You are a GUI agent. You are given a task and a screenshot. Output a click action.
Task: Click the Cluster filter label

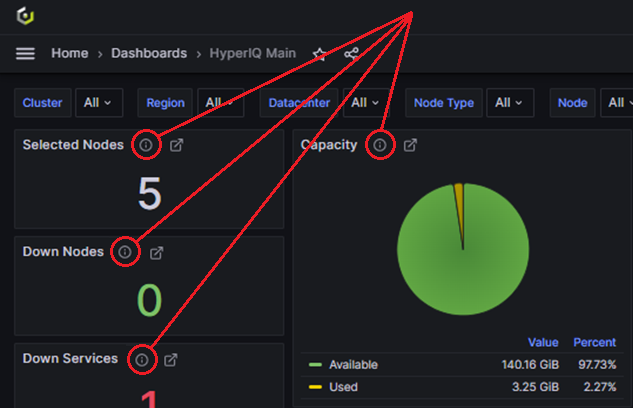coord(42,103)
